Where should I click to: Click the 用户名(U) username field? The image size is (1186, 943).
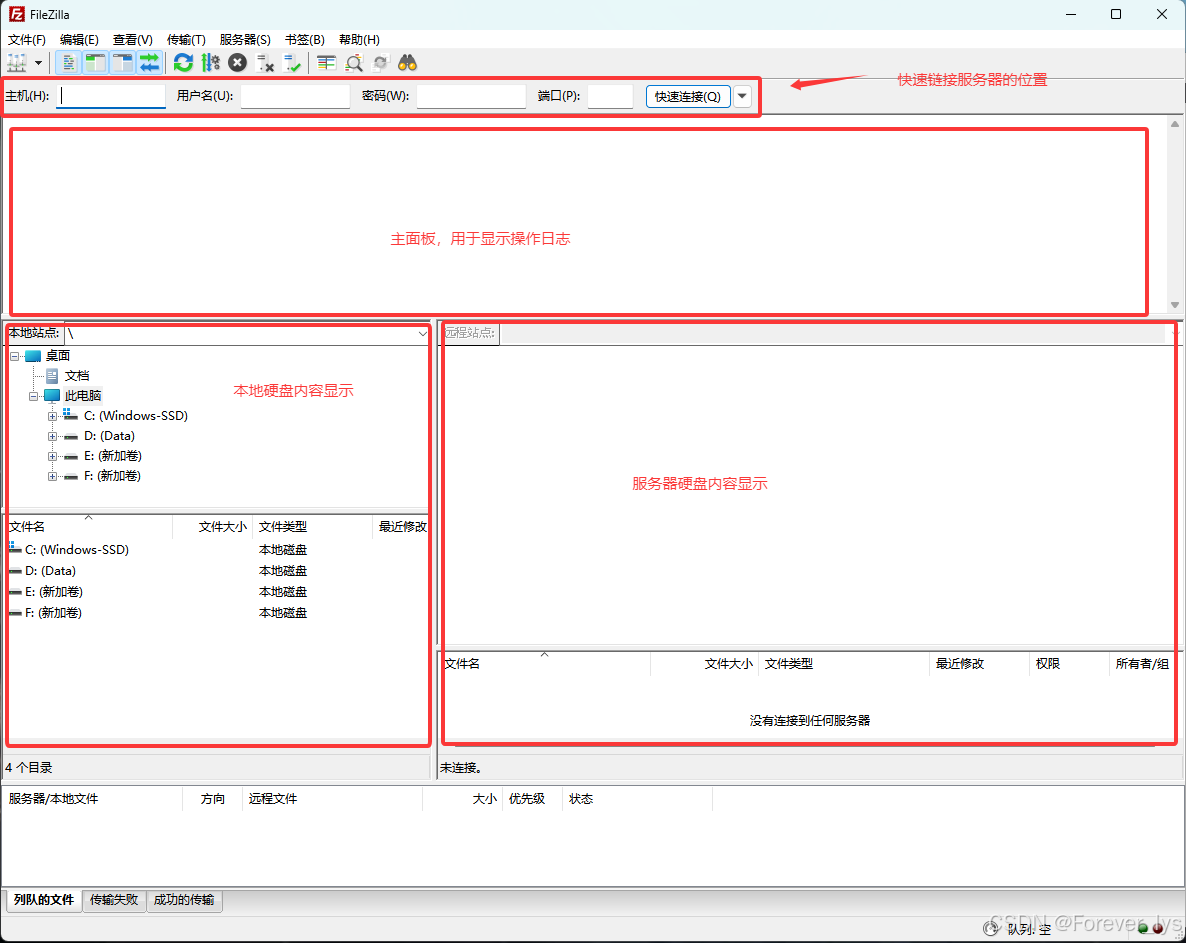(x=295, y=96)
